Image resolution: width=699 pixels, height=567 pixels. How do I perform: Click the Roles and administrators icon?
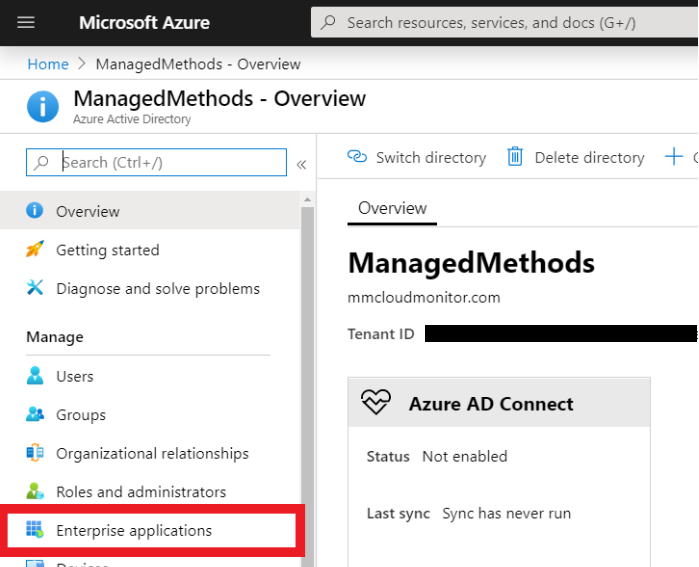[35, 492]
